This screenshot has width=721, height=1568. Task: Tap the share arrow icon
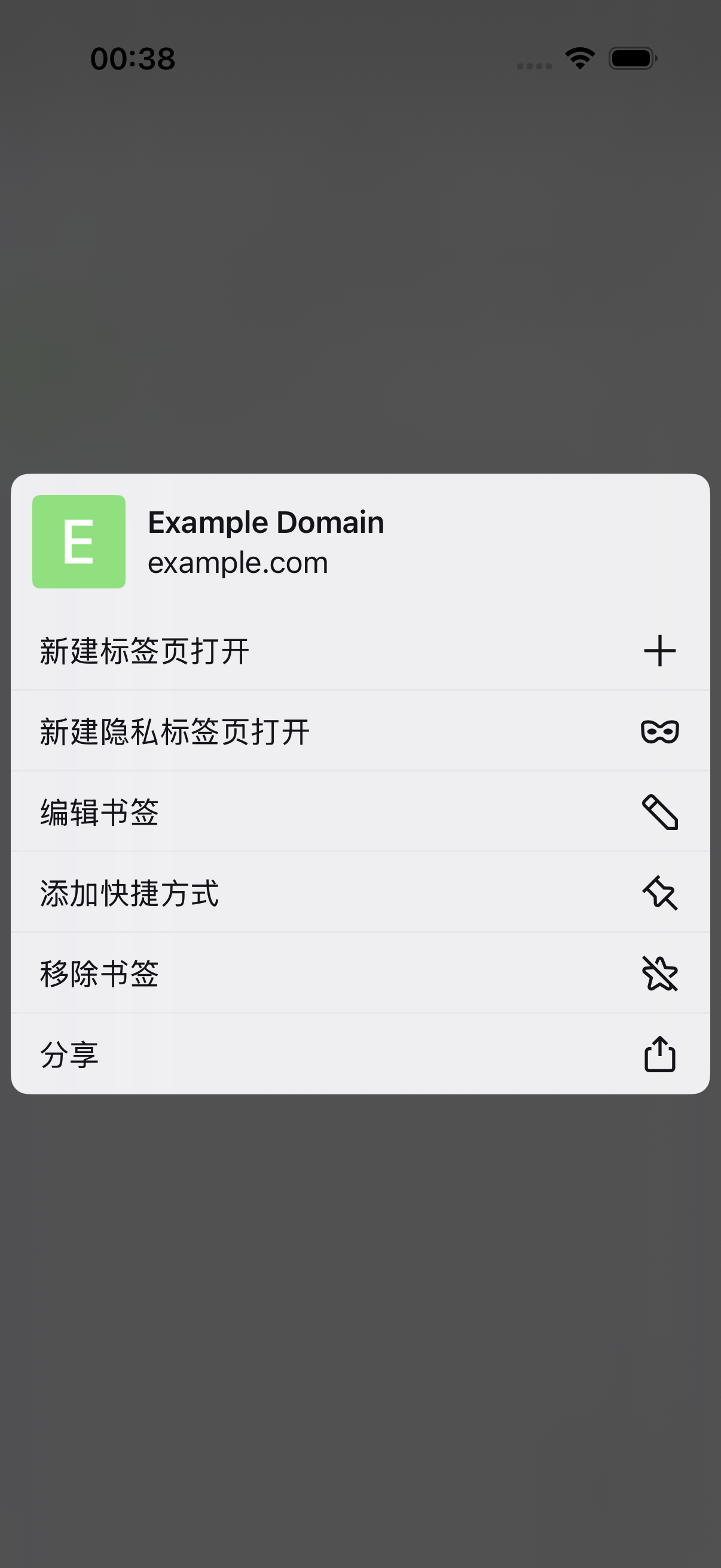[x=659, y=1054]
